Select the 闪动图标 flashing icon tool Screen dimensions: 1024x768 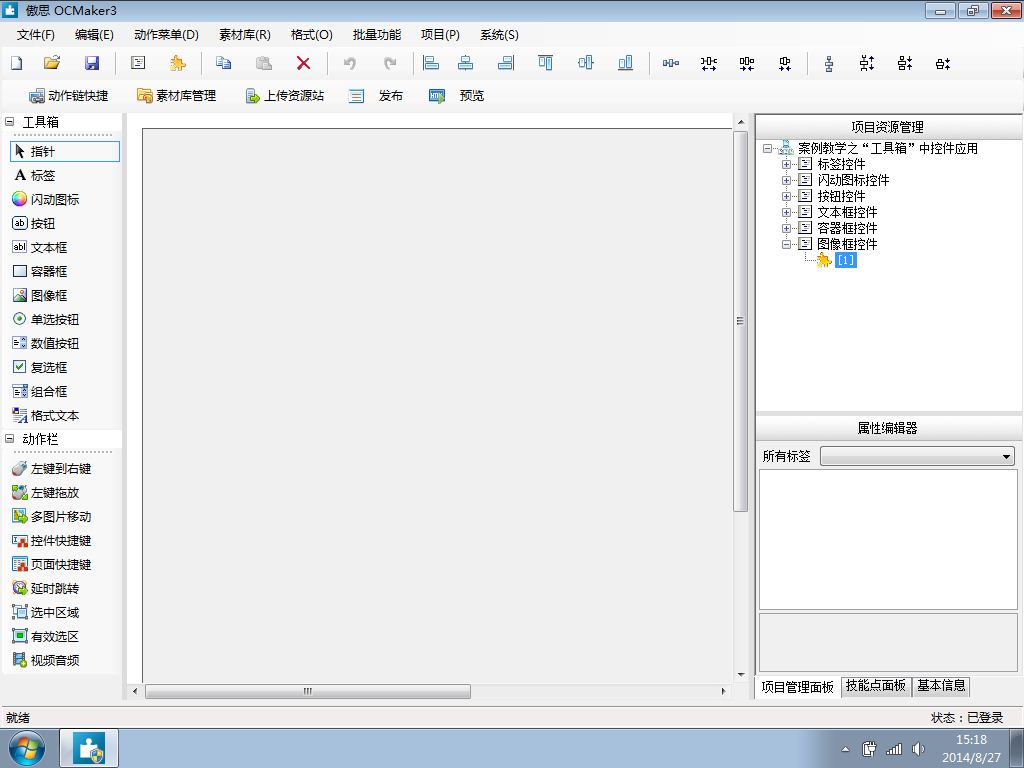(54, 199)
